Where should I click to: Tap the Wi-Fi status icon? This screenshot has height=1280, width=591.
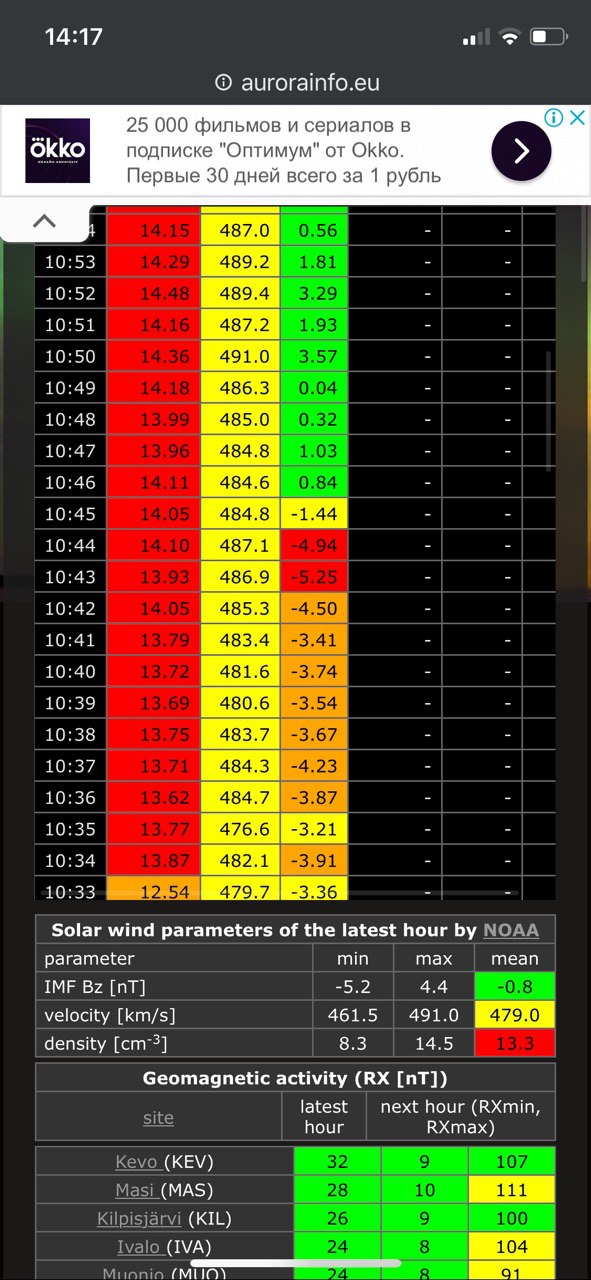(510, 37)
